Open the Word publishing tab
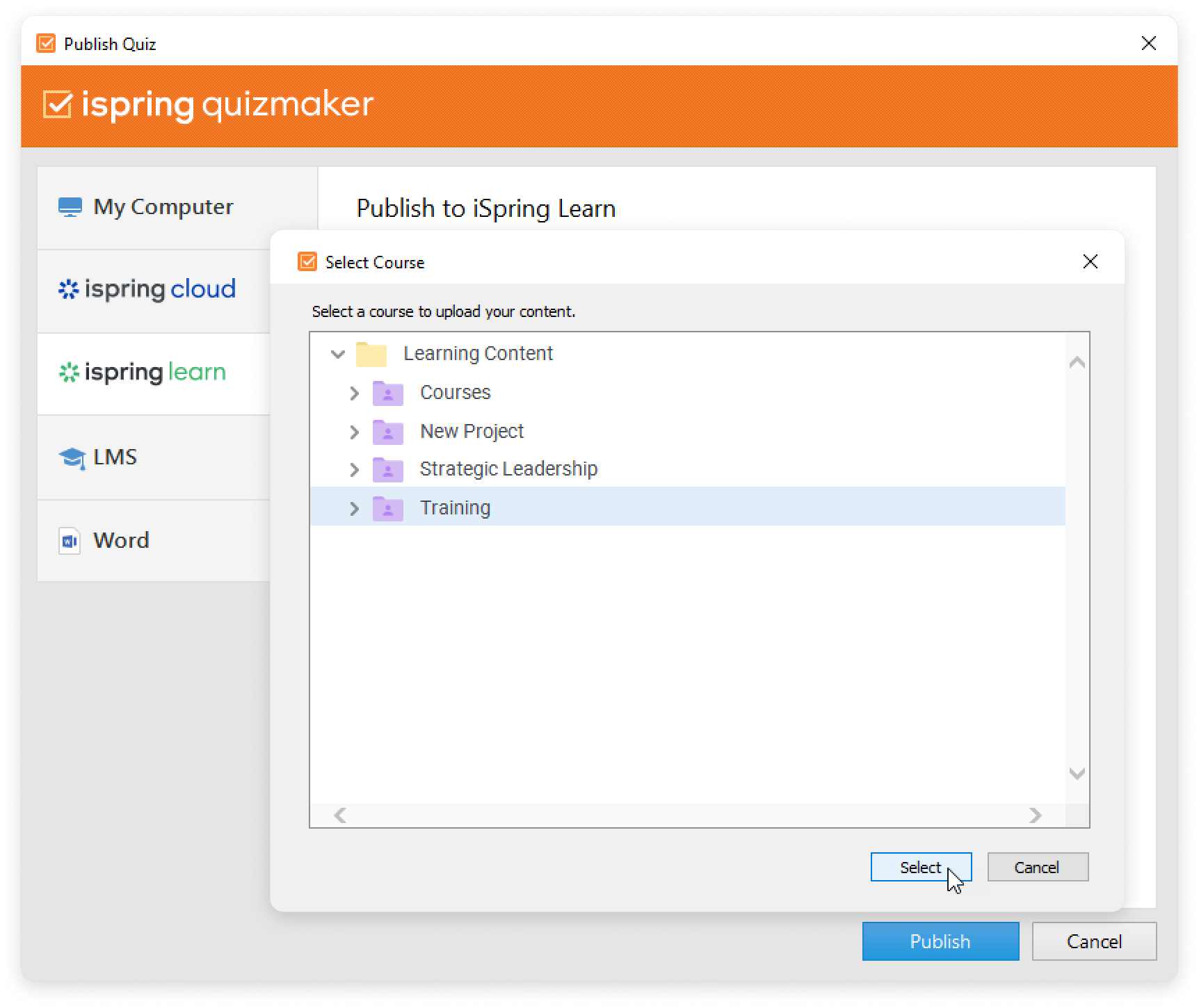 [154, 541]
